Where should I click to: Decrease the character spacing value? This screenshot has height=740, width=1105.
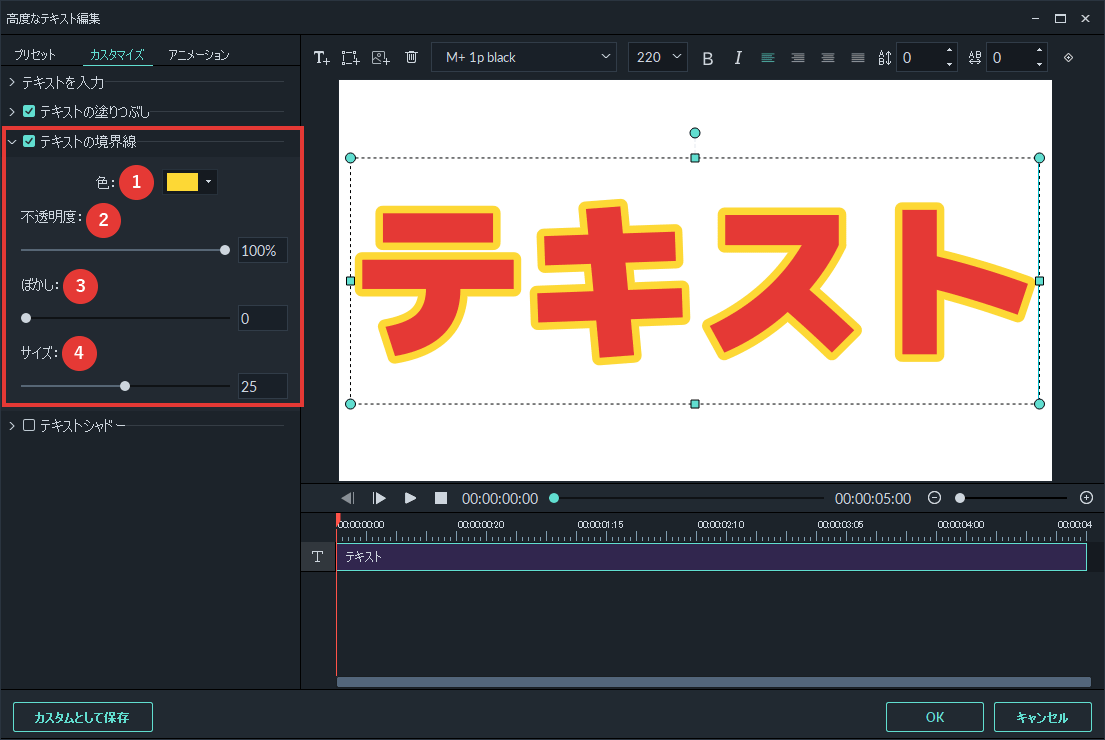coord(1039,65)
